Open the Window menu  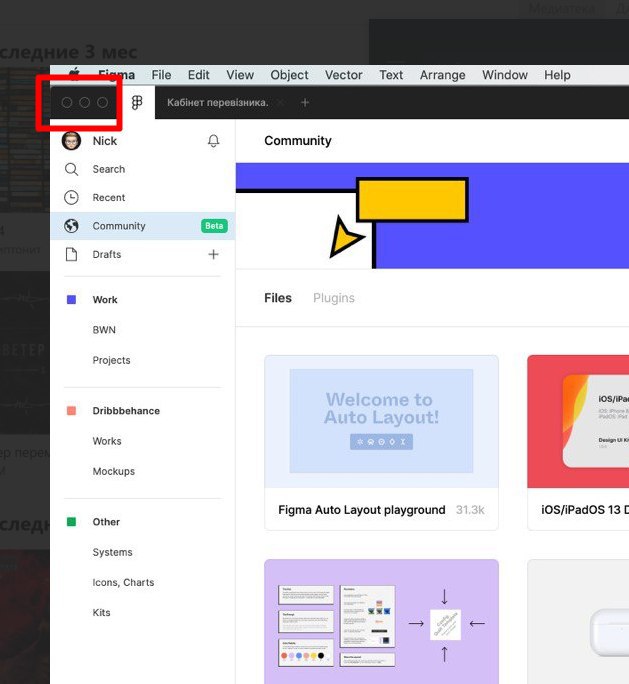click(505, 75)
